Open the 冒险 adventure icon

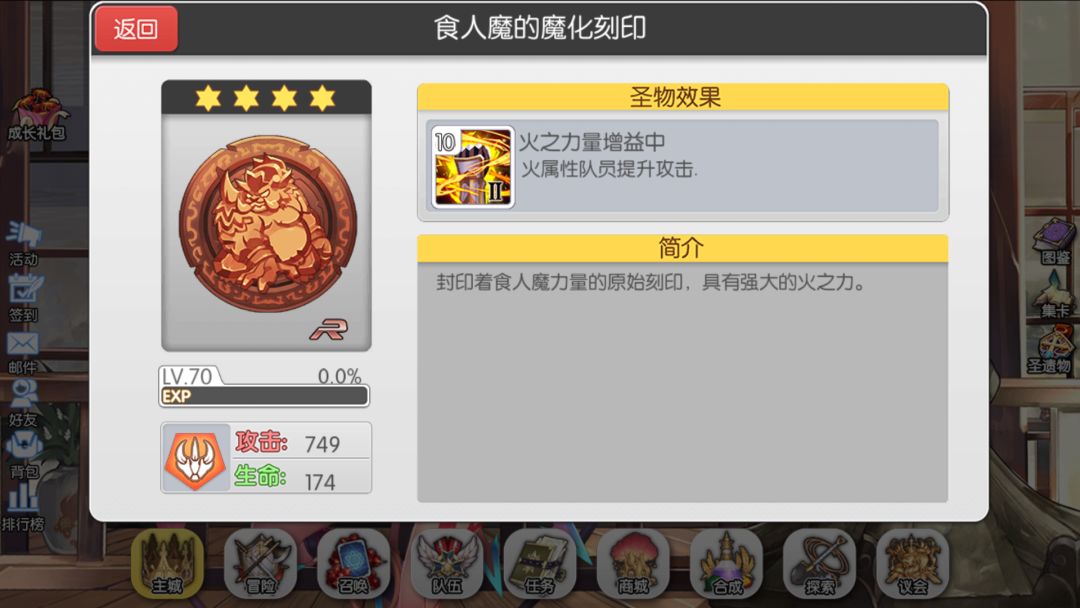point(260,564)
